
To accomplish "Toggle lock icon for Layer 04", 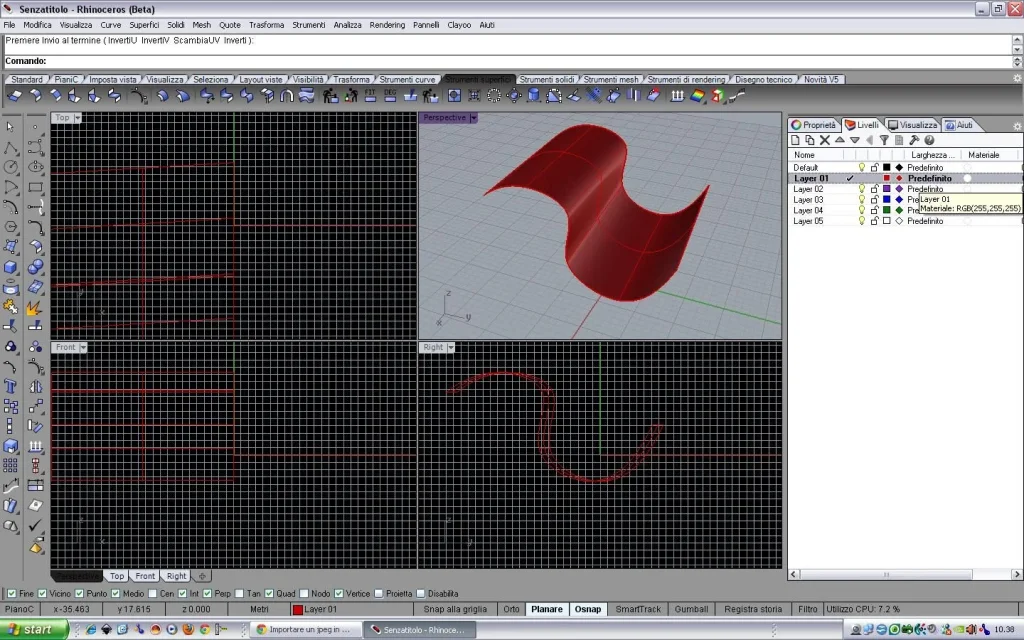I will pos(874,210).
